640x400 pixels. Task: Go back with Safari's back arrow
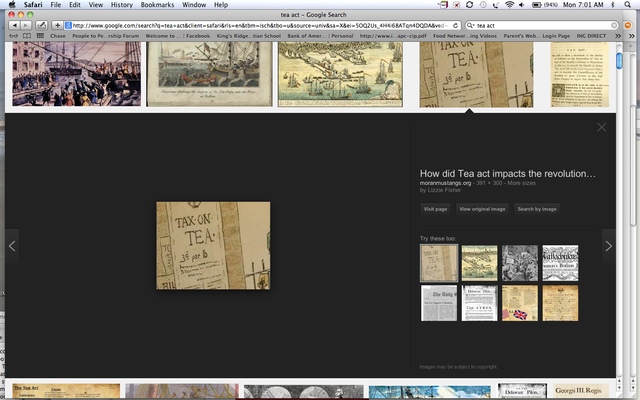[x=14, y=25]
